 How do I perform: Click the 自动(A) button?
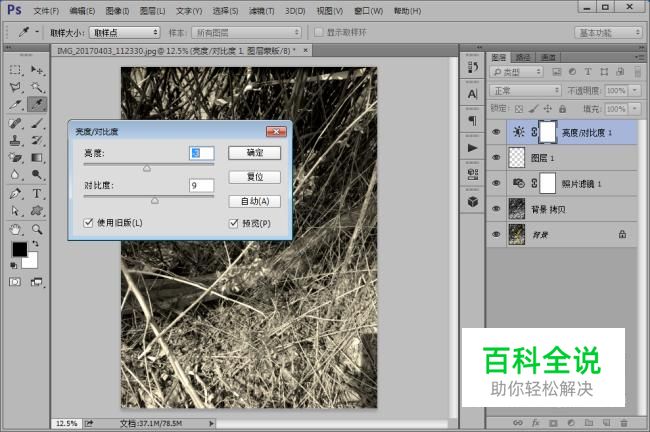[255, 201]
